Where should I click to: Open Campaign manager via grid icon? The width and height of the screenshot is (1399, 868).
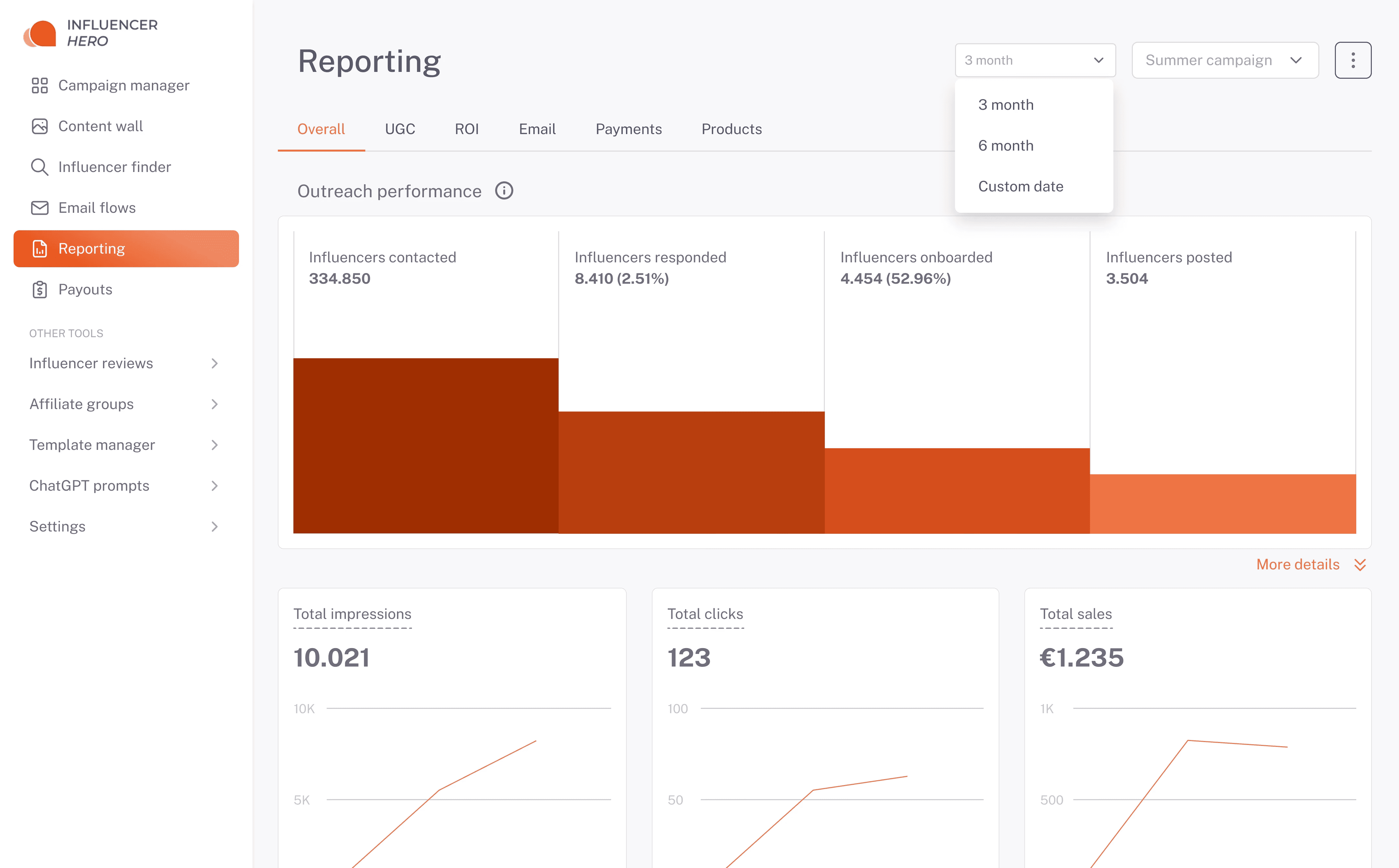40,86
